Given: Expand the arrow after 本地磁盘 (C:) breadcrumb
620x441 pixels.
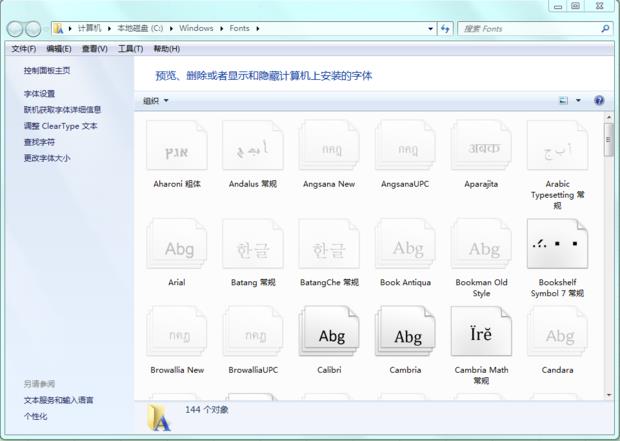Looking at the screenshot, I should pos(171,28).
